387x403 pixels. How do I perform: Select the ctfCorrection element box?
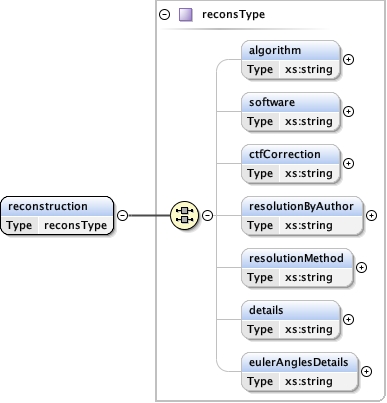point(291,164)
